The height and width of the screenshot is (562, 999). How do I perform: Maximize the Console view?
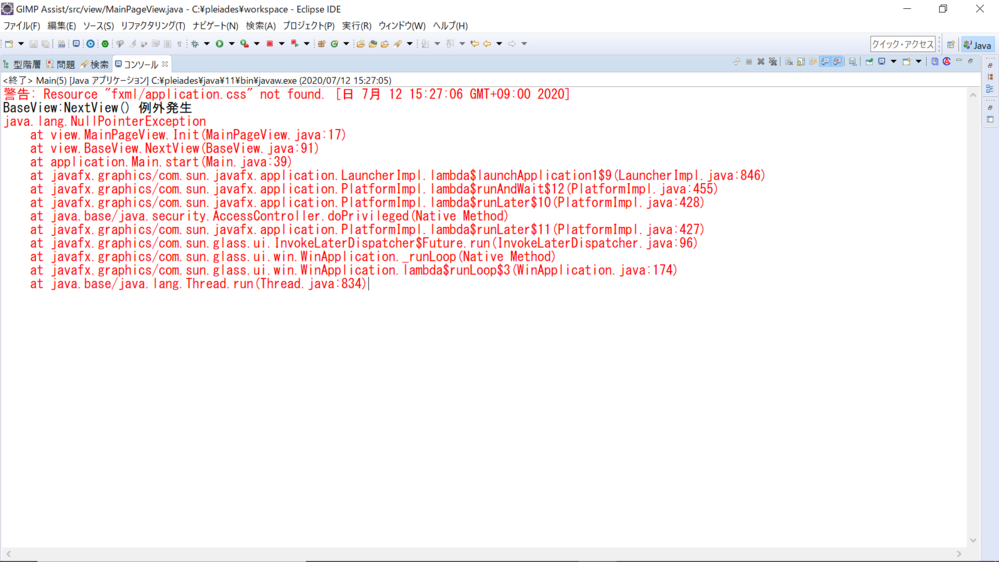(x=970, y=61)
